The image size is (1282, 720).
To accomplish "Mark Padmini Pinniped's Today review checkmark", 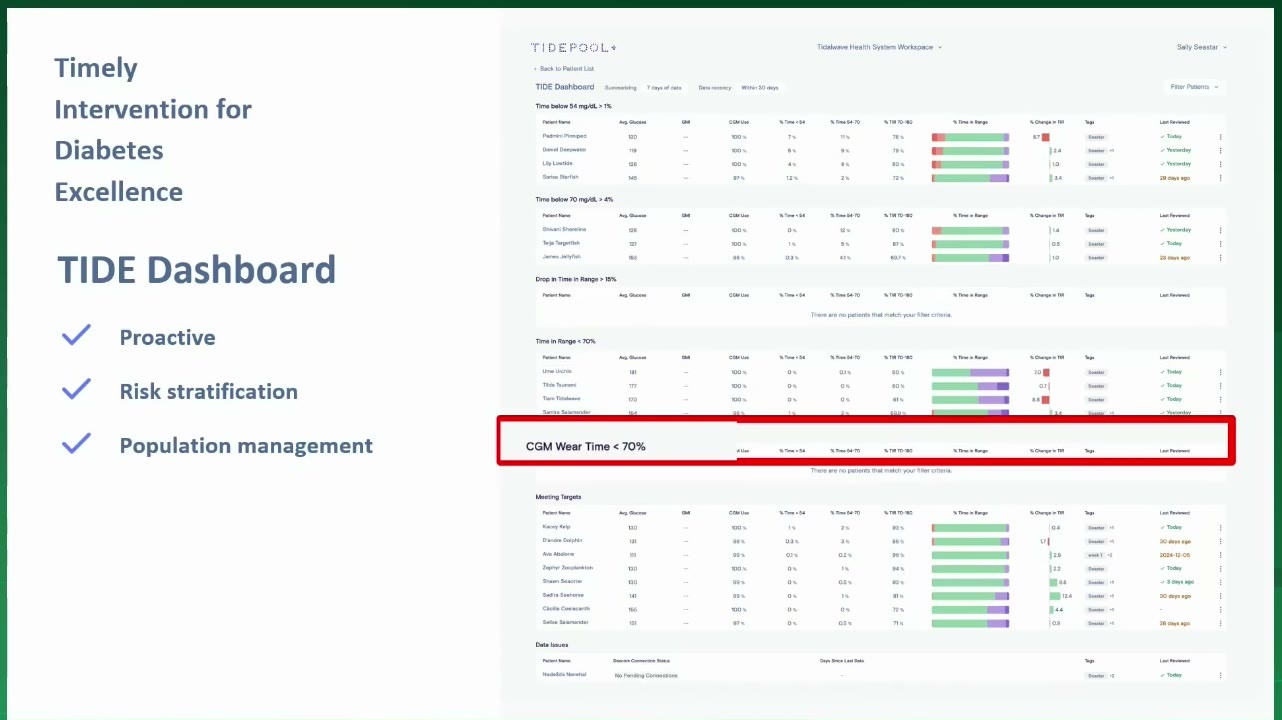I will point(1162,136).
